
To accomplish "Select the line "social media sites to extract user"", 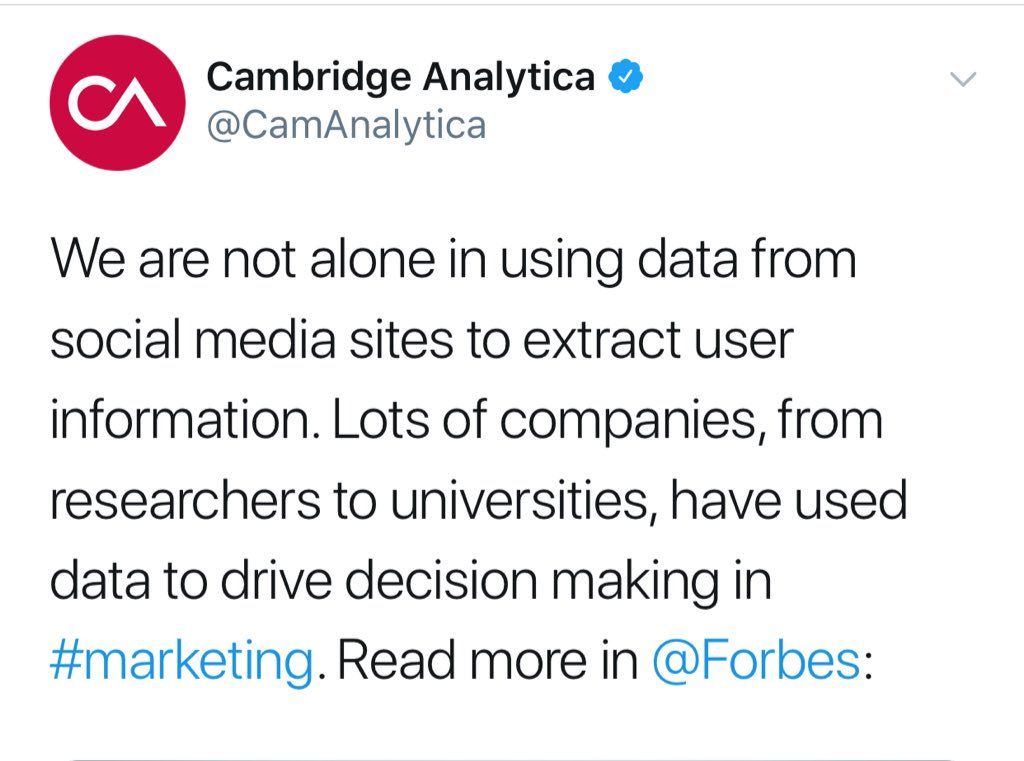I will point(420,341).
